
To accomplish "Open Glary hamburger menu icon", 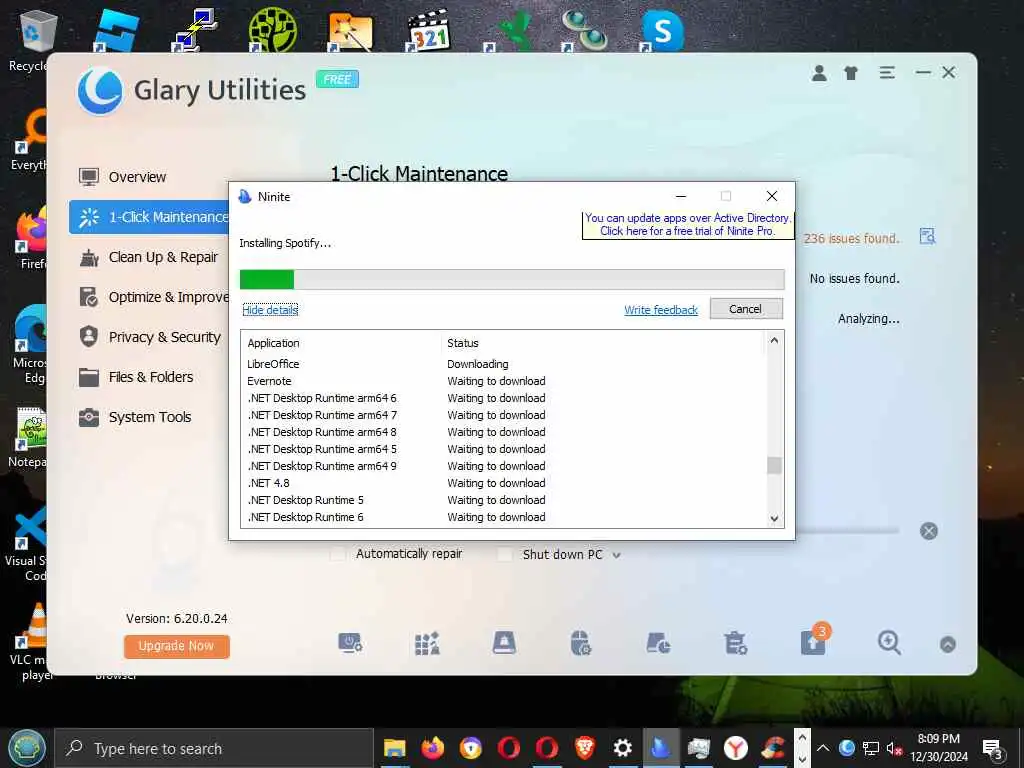I will [887, 72].
